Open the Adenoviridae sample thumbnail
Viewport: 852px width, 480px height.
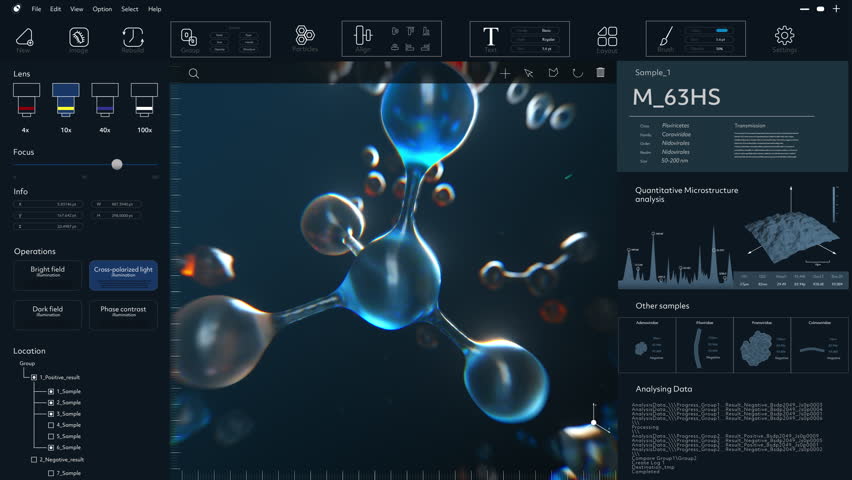(647, 345)
